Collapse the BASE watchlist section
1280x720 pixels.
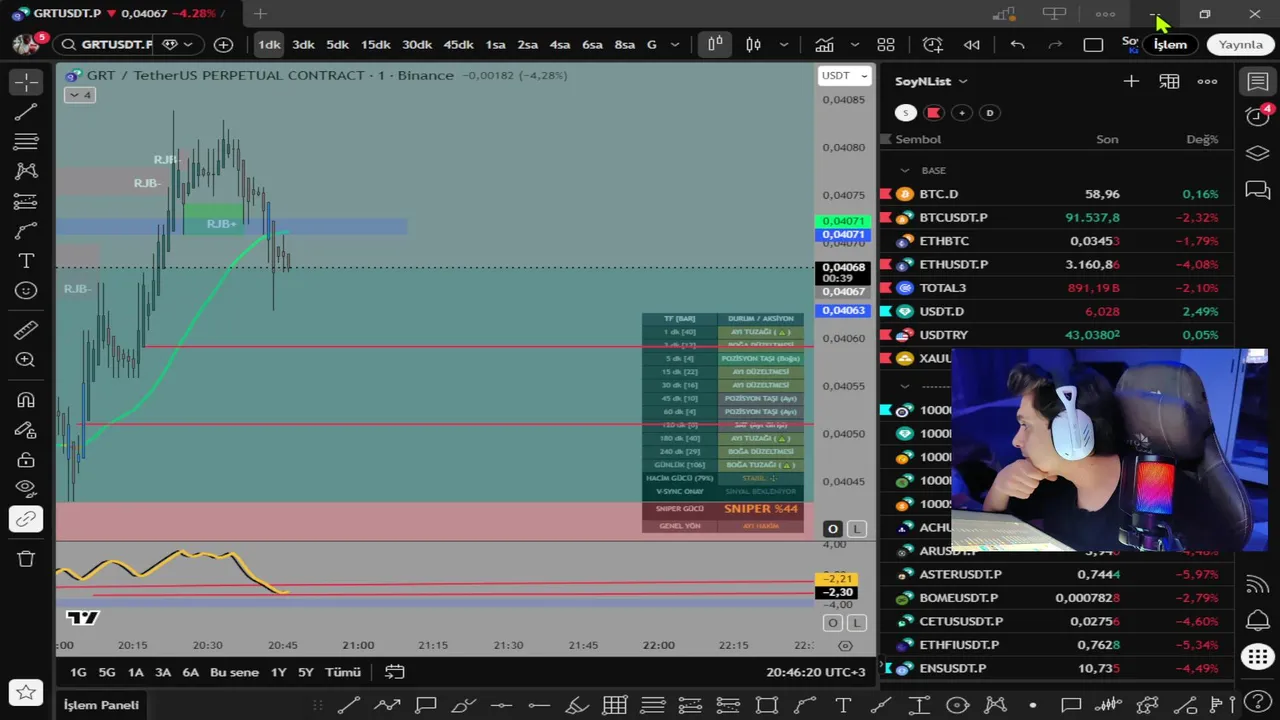click(905, 170)
